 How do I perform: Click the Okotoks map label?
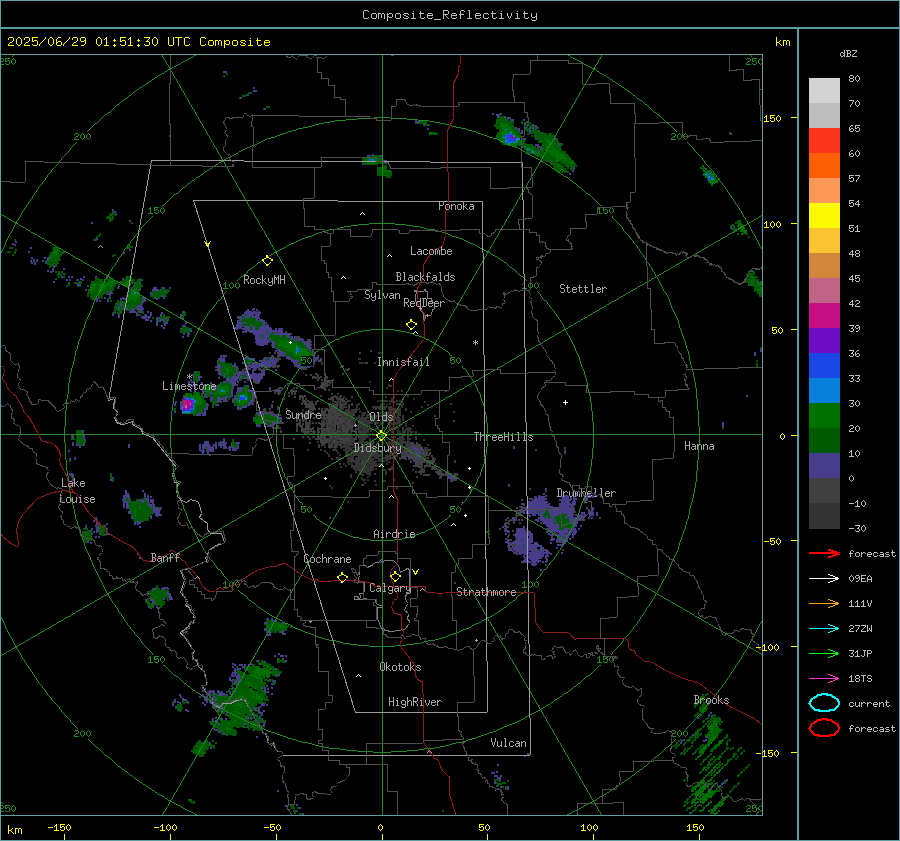(x=400, y=667)
